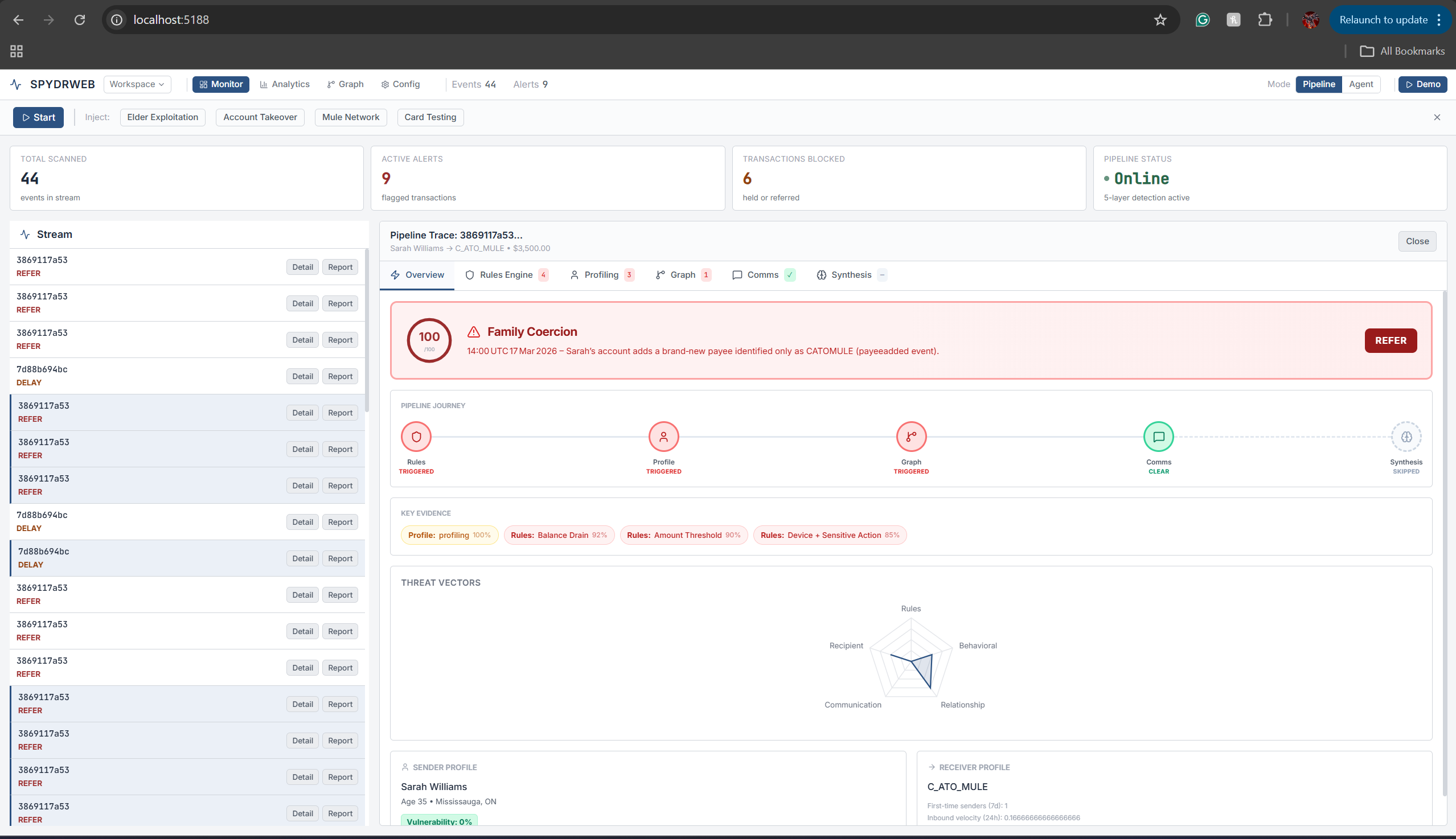This screenshot has height=839, width=1456.
Task: Open the Workspace dropdown
Action: click(x=137, y=84)
